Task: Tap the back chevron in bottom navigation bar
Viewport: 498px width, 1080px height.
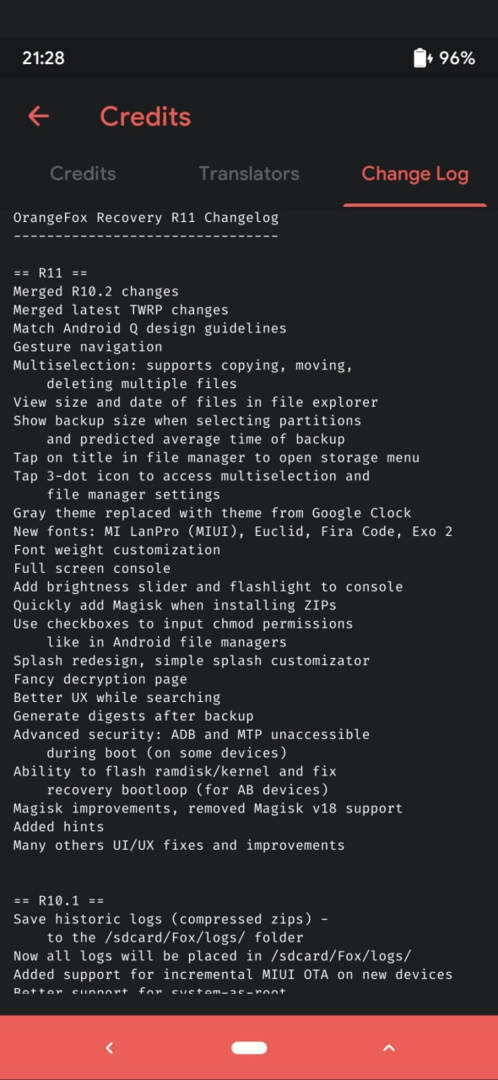Action: click(x=109, y=1048)
